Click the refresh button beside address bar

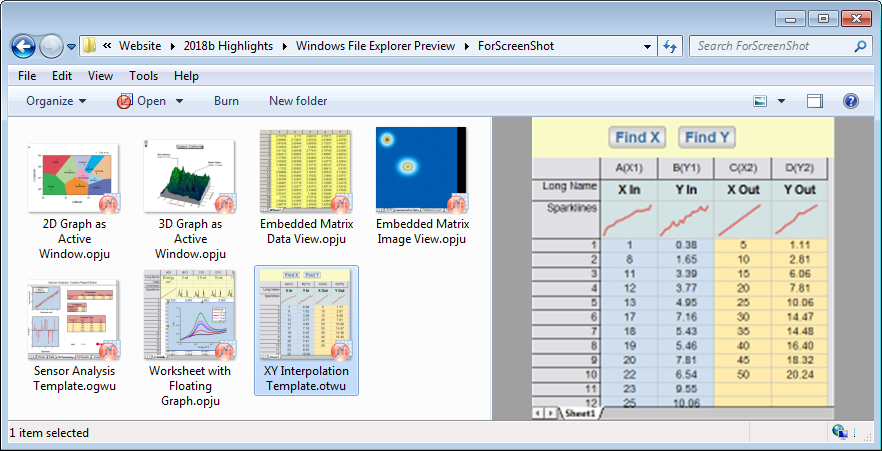(670, 46)
